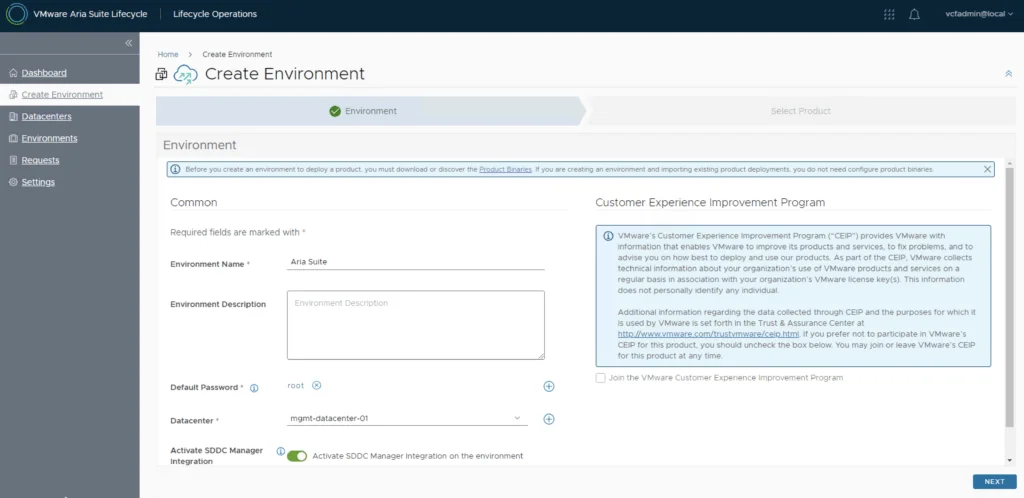Edit the Environment Name field
The image size is (1024, 498).
coord(415,262)
